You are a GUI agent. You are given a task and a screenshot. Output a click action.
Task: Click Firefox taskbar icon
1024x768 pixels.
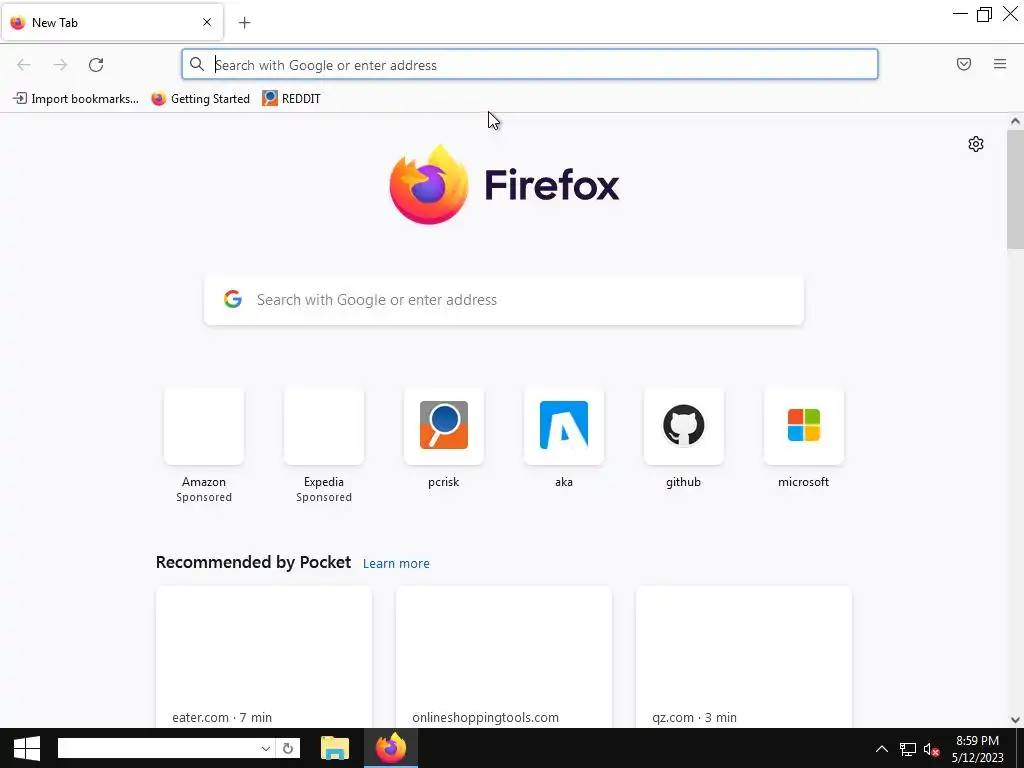(x=391, y=748)
